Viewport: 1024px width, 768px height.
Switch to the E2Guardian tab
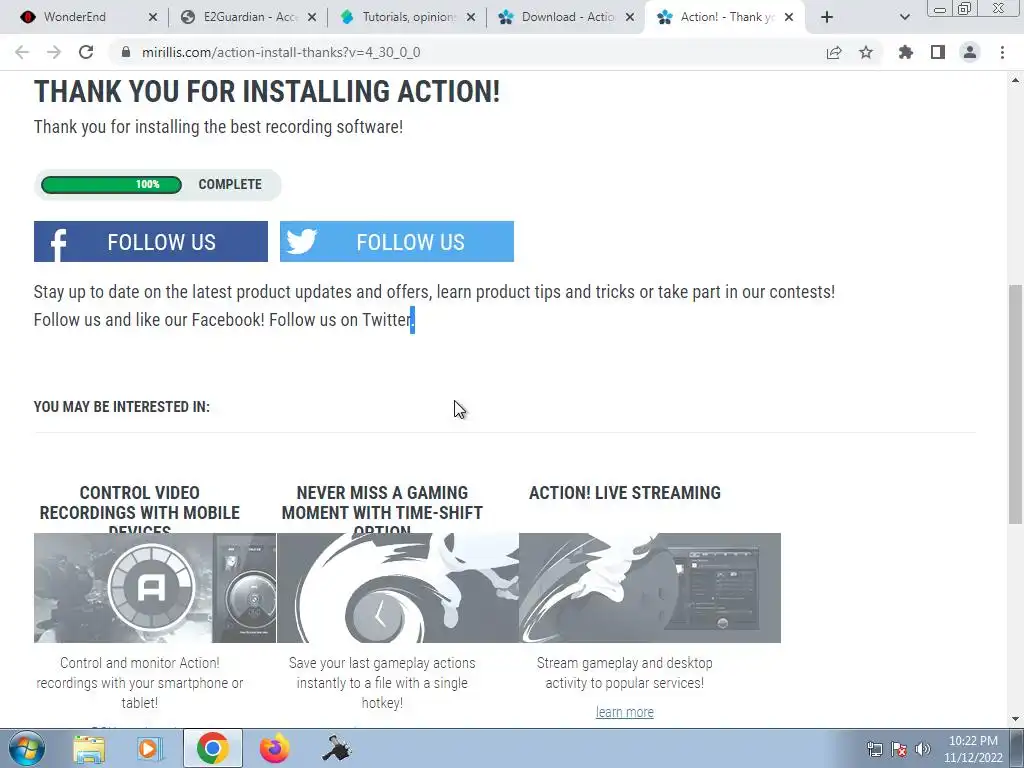(247, 17)
